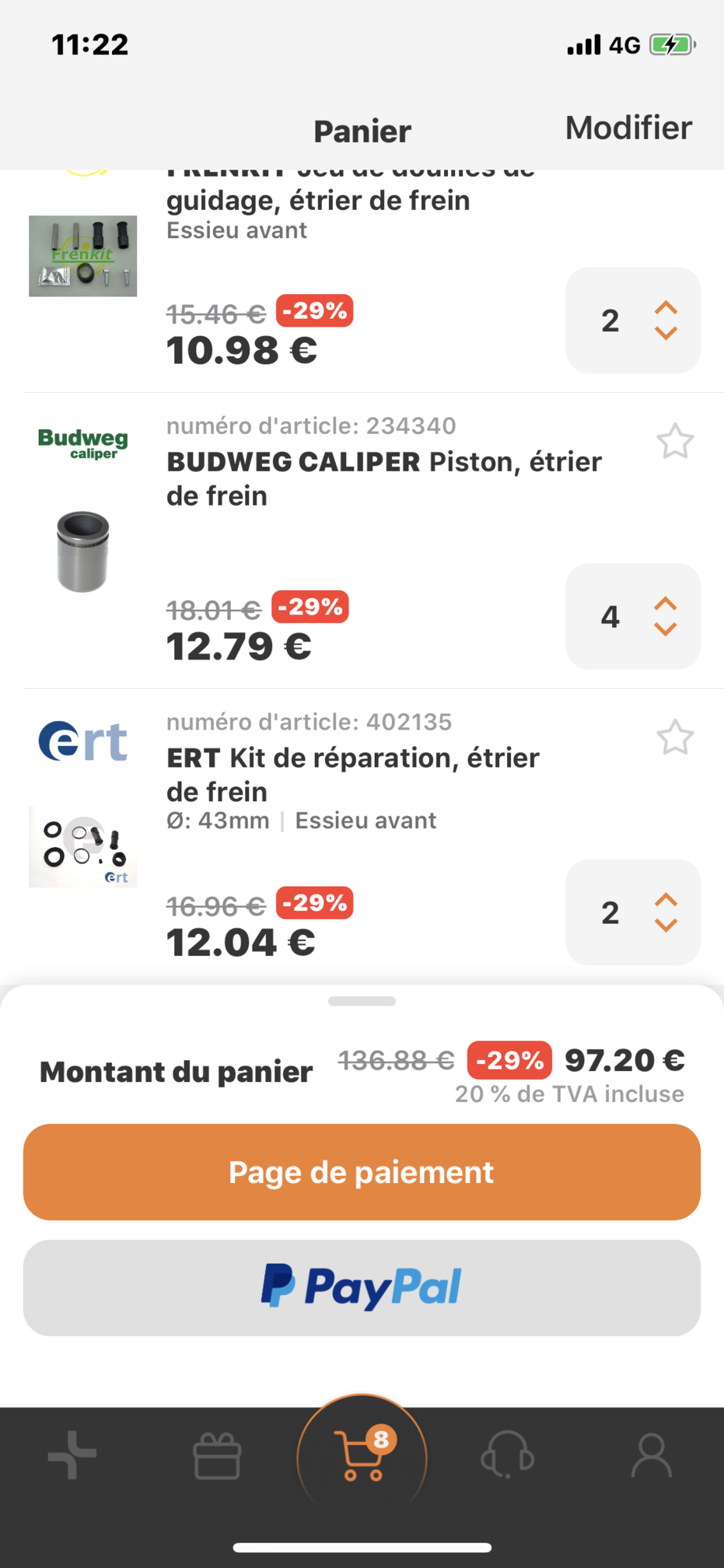Decrease quantity of ERT repair kit

[x=666, y=926]
